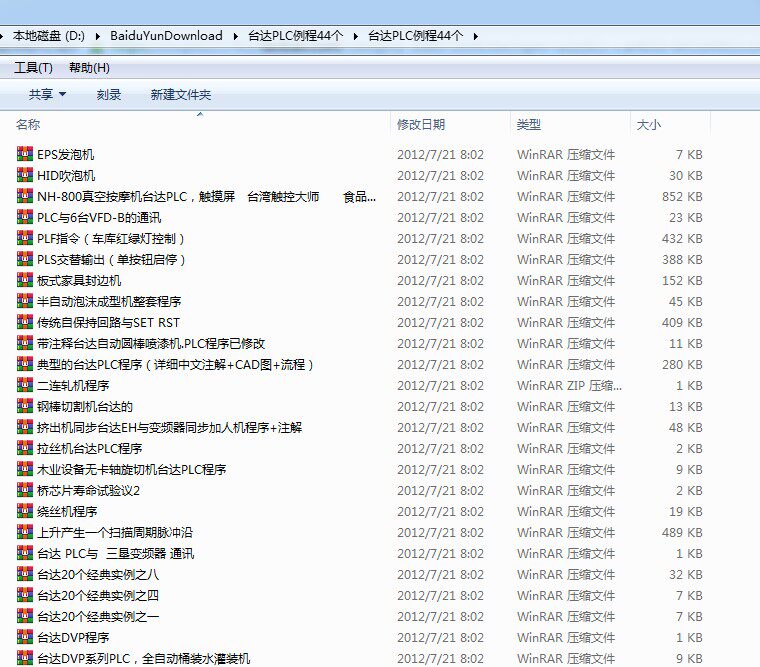Expand the arrow after 本地磁盘 (D:)
The image size is (760, 667).
tap(97, 36)
